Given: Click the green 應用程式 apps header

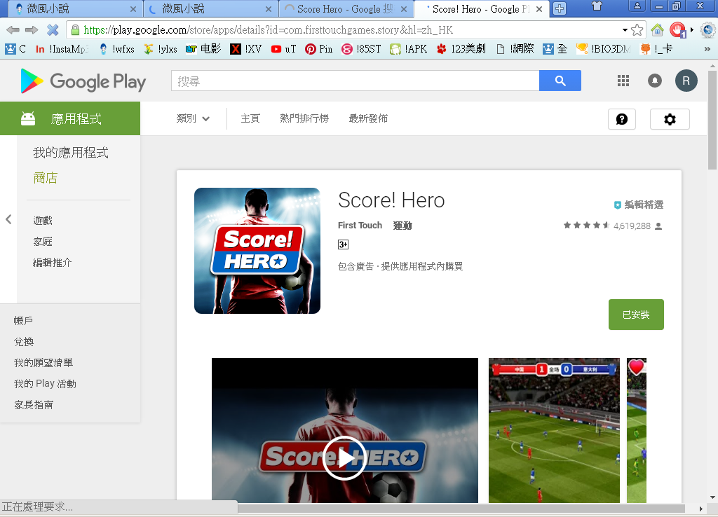Looking at the screenshot, I should (x=70, y=119).
